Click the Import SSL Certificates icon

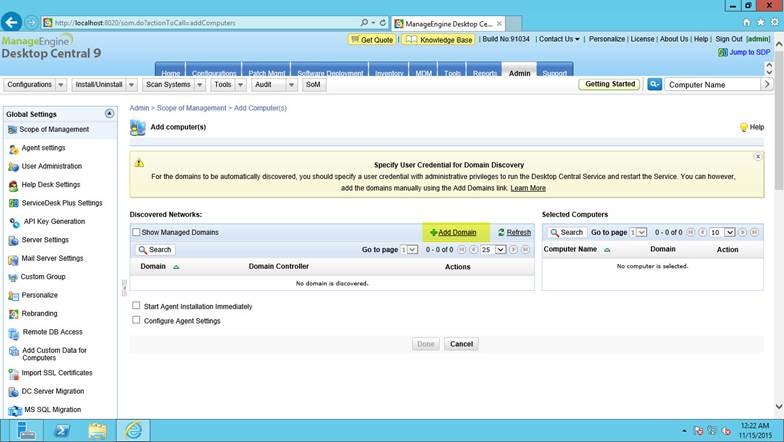click(x=14, y=374)
